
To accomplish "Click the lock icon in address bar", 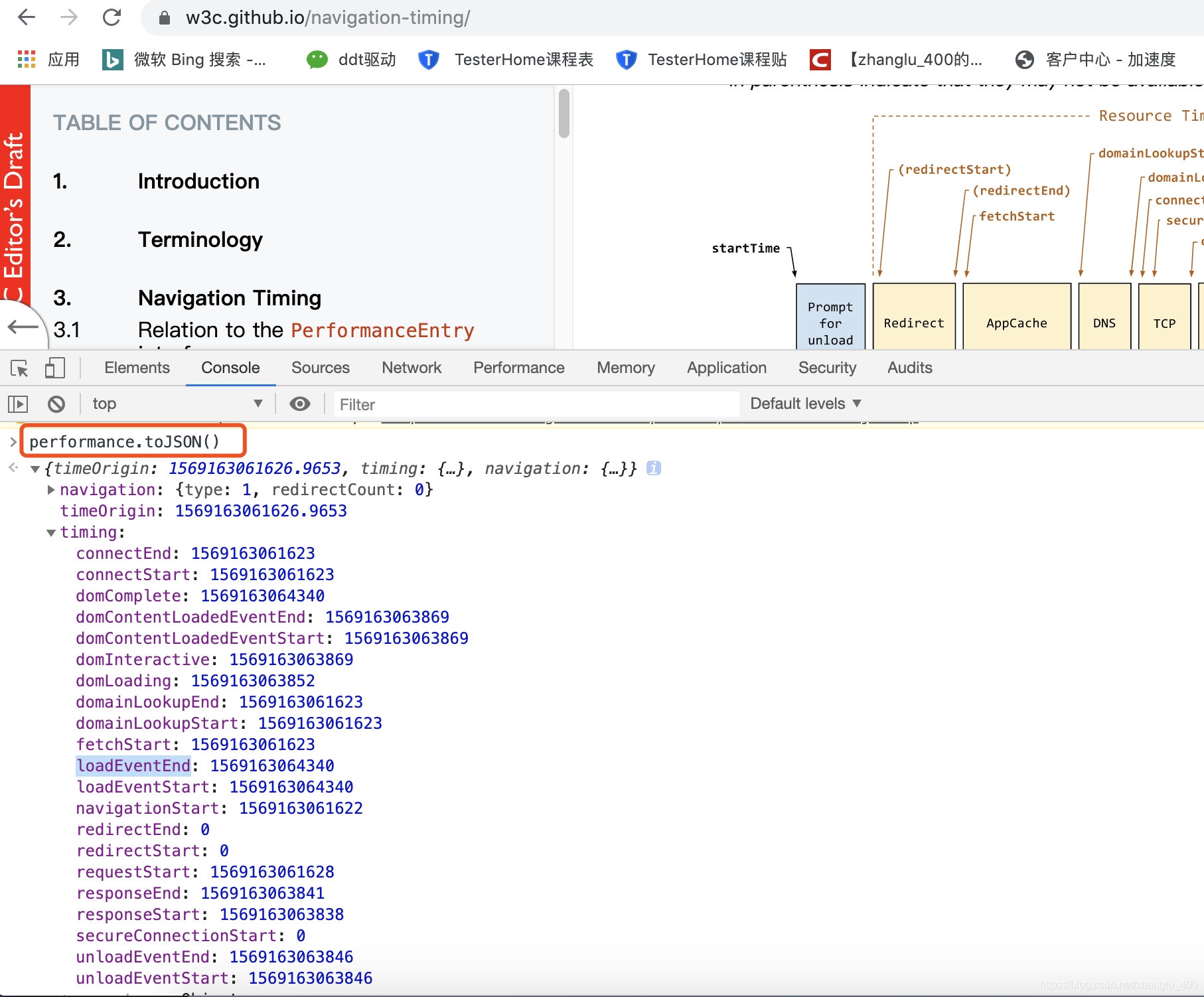I will tap(165, 18).
